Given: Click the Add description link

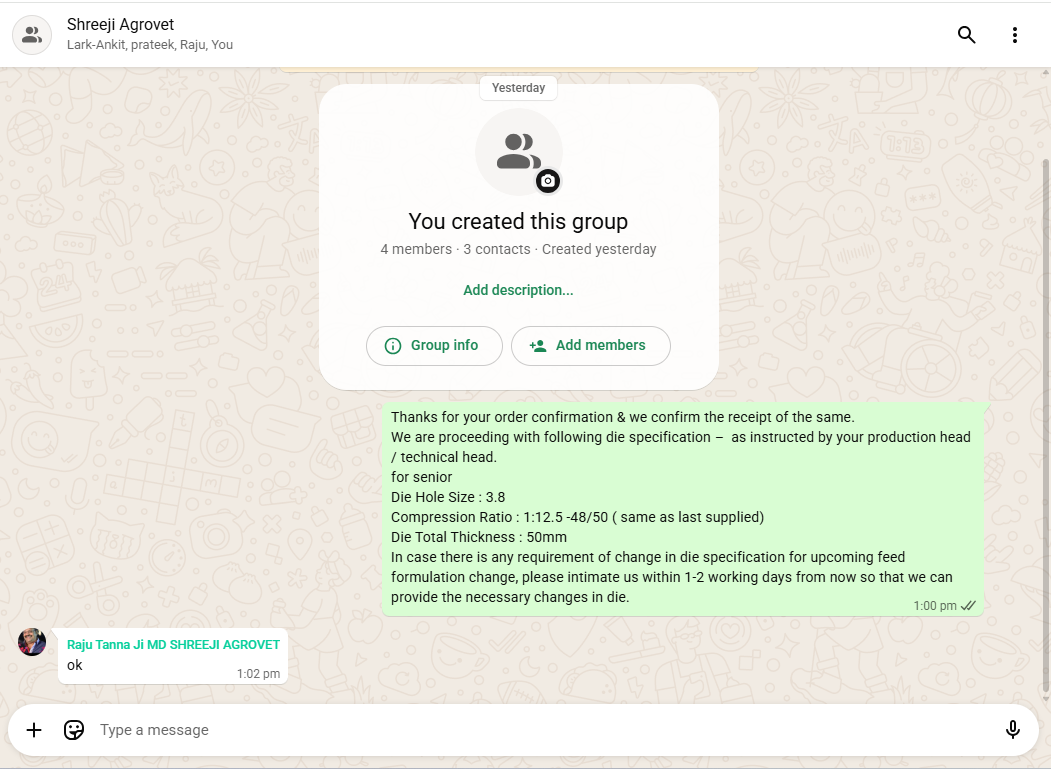Looking at the screenshot, I should point(518,290).
